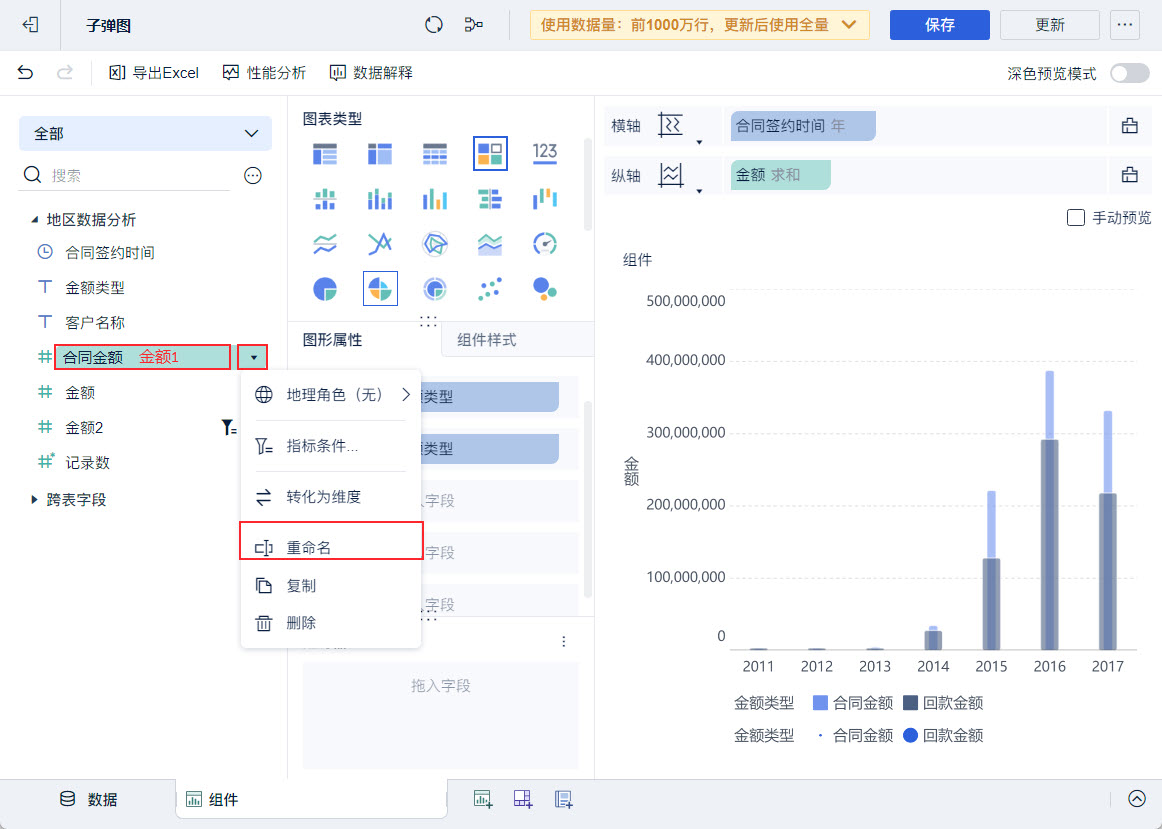Select the group table chart type

point(325,153)
